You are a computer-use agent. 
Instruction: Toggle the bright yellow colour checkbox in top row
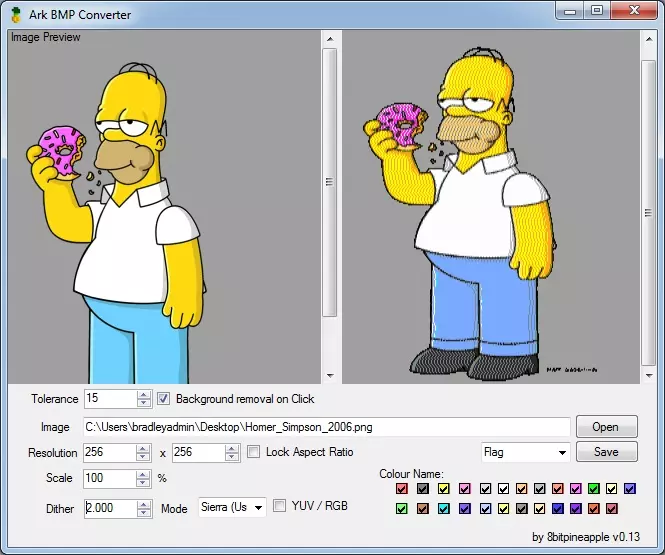(x=444, y=488)
